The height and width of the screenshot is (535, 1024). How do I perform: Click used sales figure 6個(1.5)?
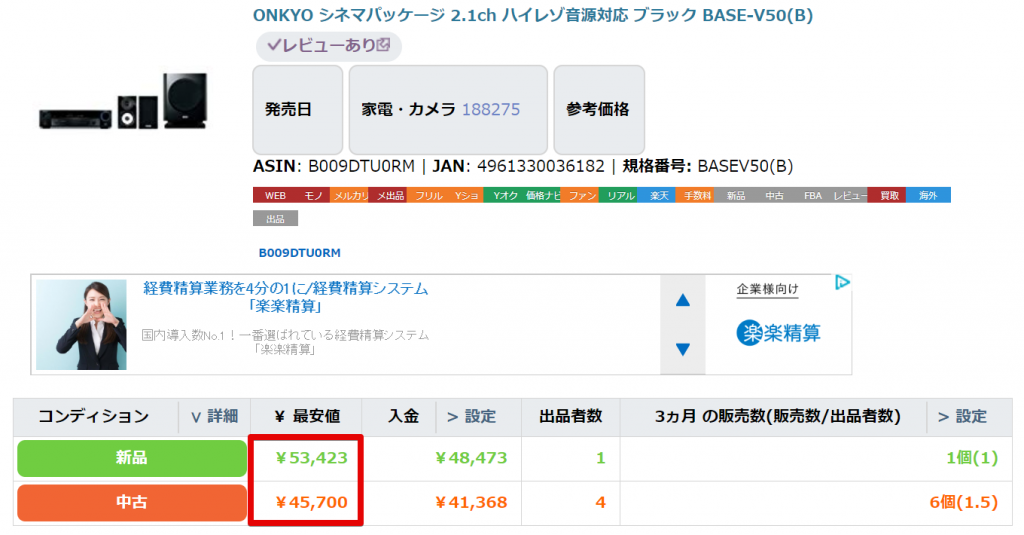(x=963, y=502)
